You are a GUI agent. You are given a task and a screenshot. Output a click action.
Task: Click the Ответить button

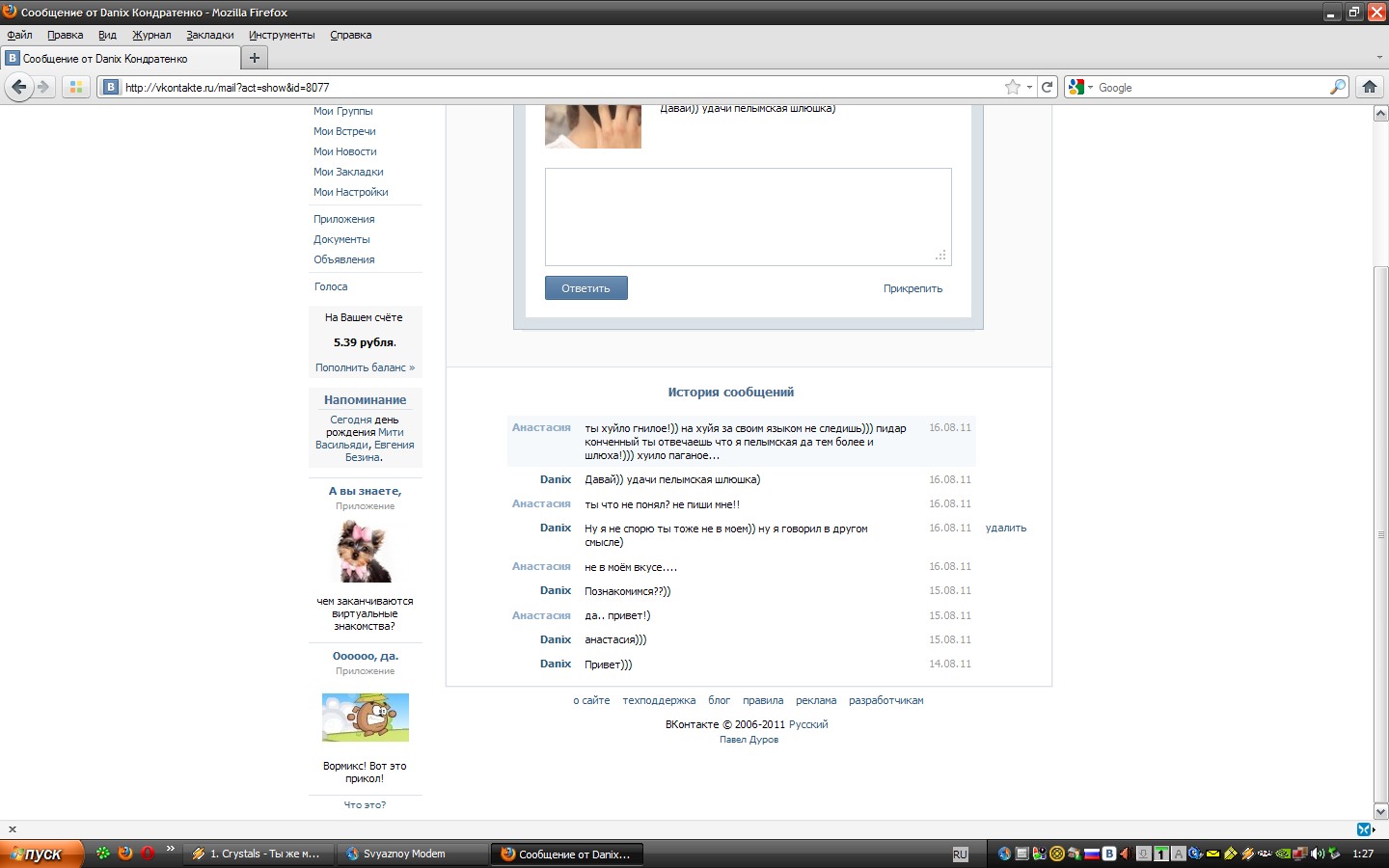[x=586, y=288]
